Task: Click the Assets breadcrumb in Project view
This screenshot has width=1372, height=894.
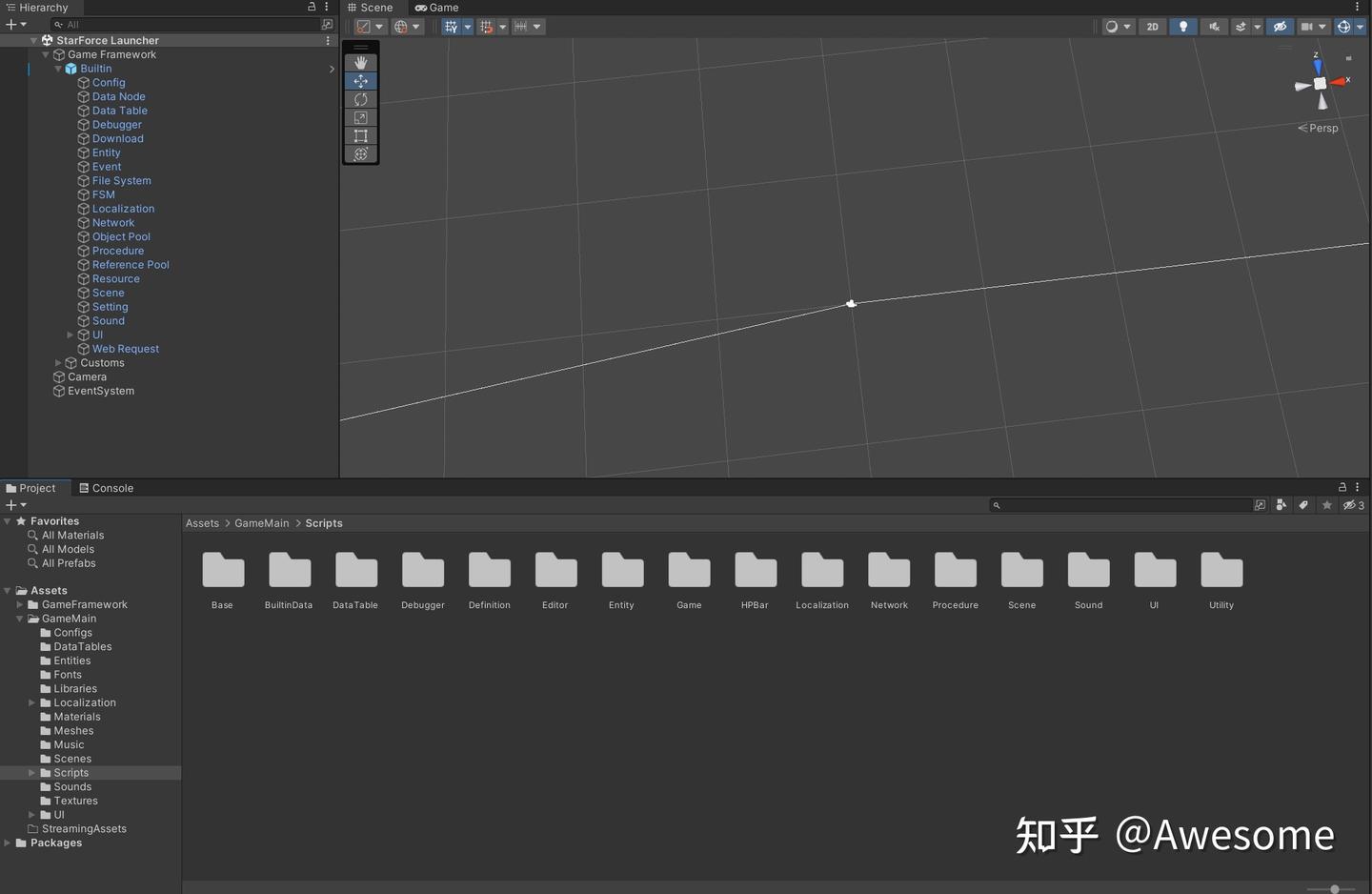Action: click(202, 522)
